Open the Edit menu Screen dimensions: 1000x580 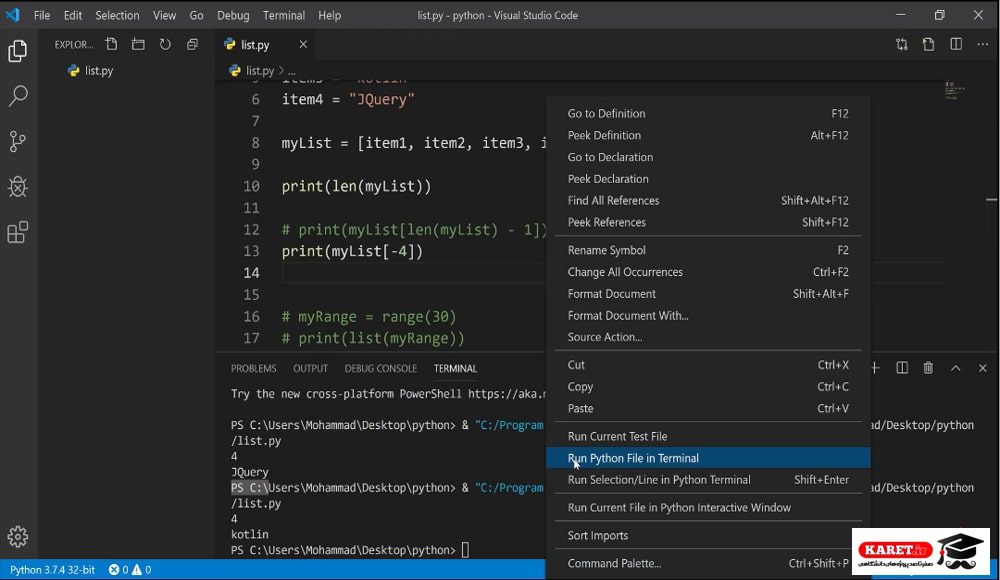tap(73, 15)
